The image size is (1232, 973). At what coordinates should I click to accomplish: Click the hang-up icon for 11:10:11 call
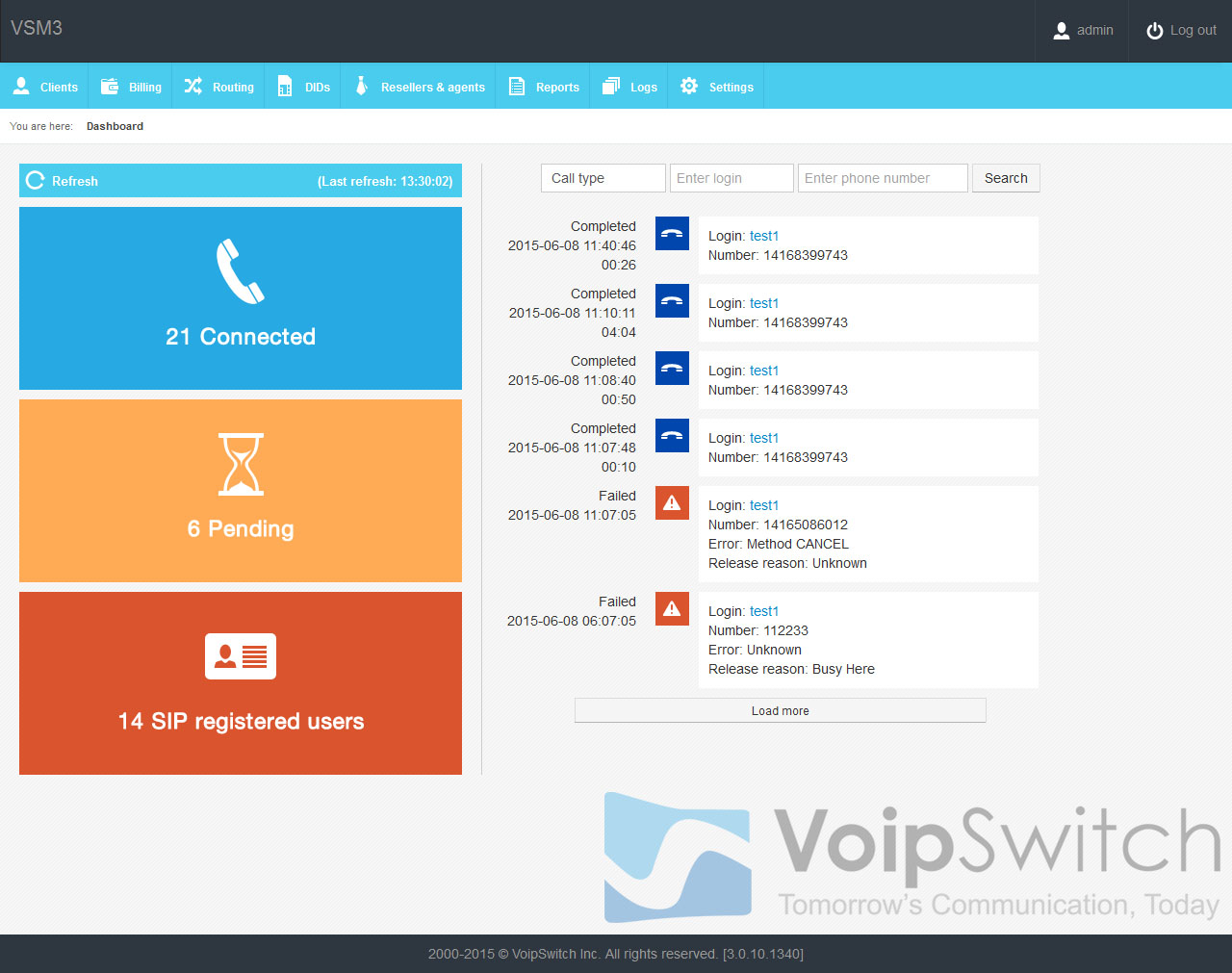tap(672, 301)
